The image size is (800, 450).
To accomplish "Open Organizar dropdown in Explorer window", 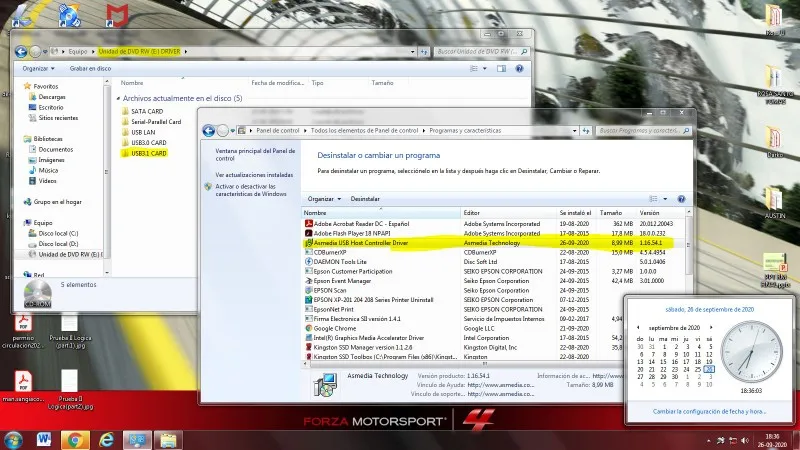I will point(38,68).
